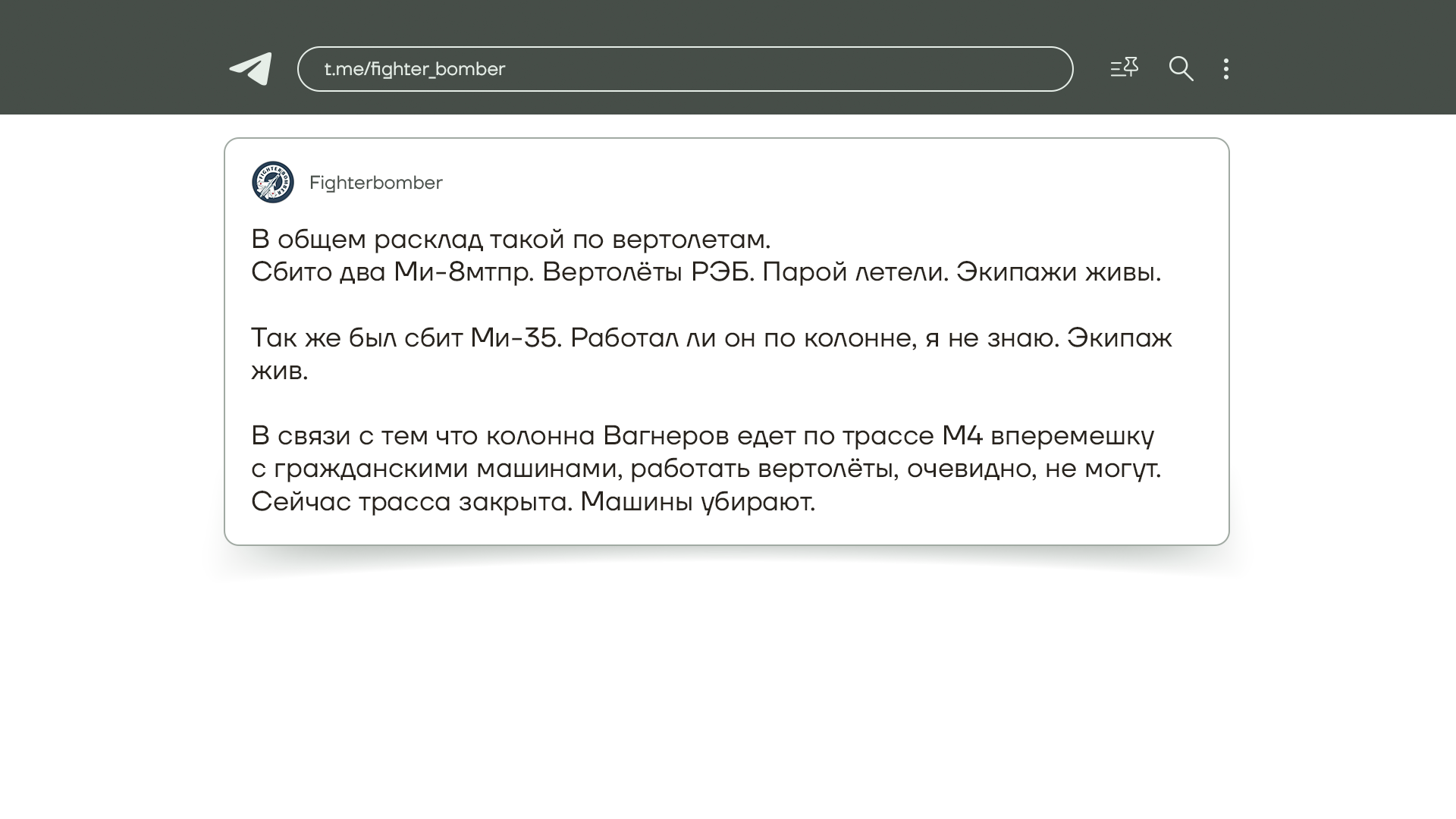Click the Fighterbomber channel avatar
The image size is (1456, 819).
pyautogui.click(x=273, y=182)
